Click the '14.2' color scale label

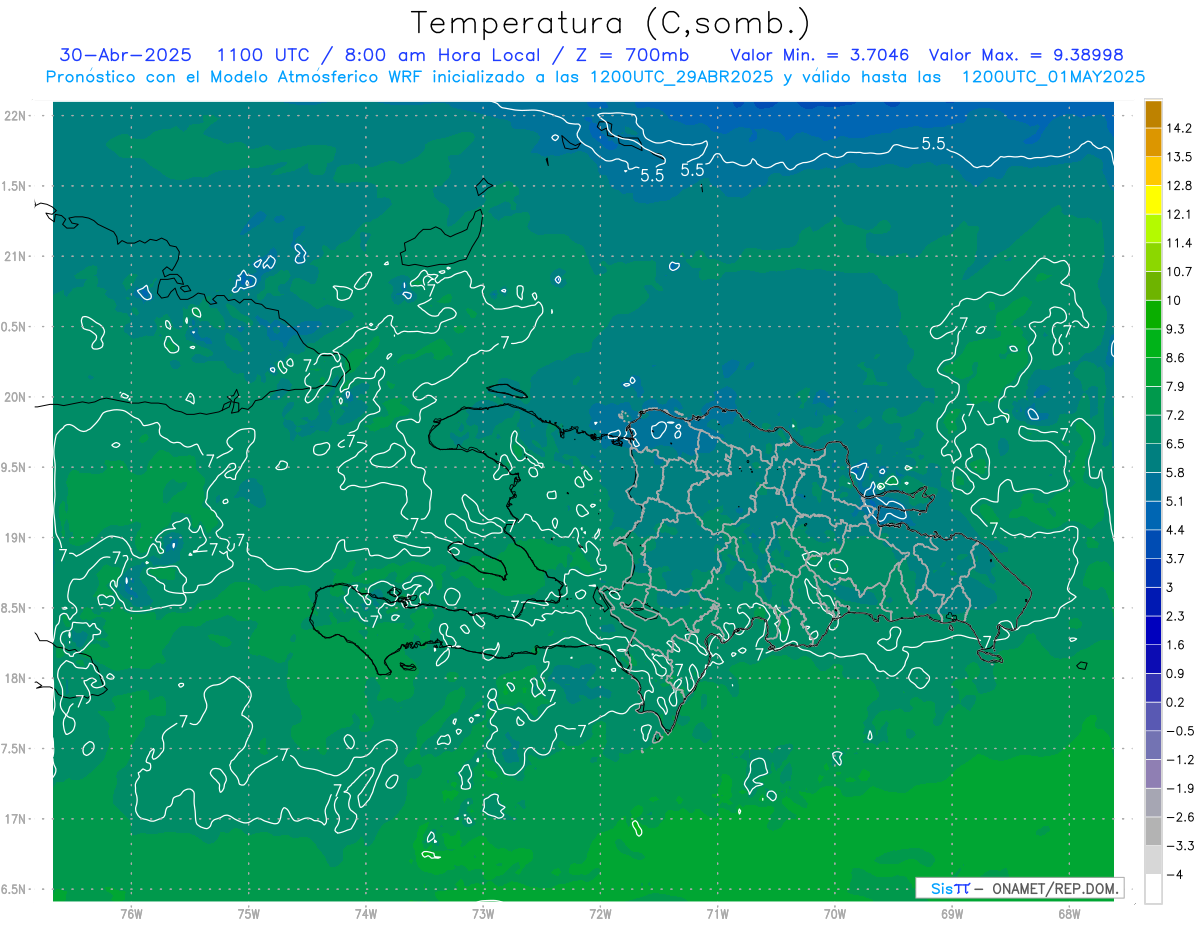(x=1179, y=128)
